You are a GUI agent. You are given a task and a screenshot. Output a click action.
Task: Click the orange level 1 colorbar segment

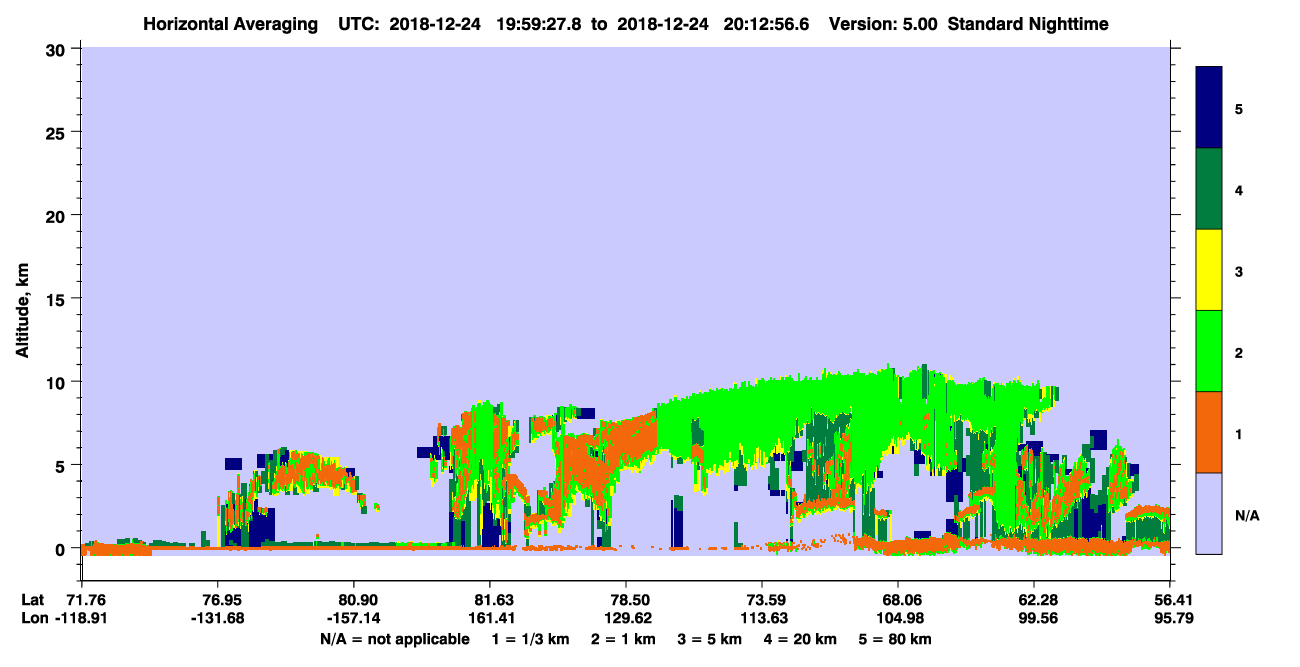[x=1209, y=432]
